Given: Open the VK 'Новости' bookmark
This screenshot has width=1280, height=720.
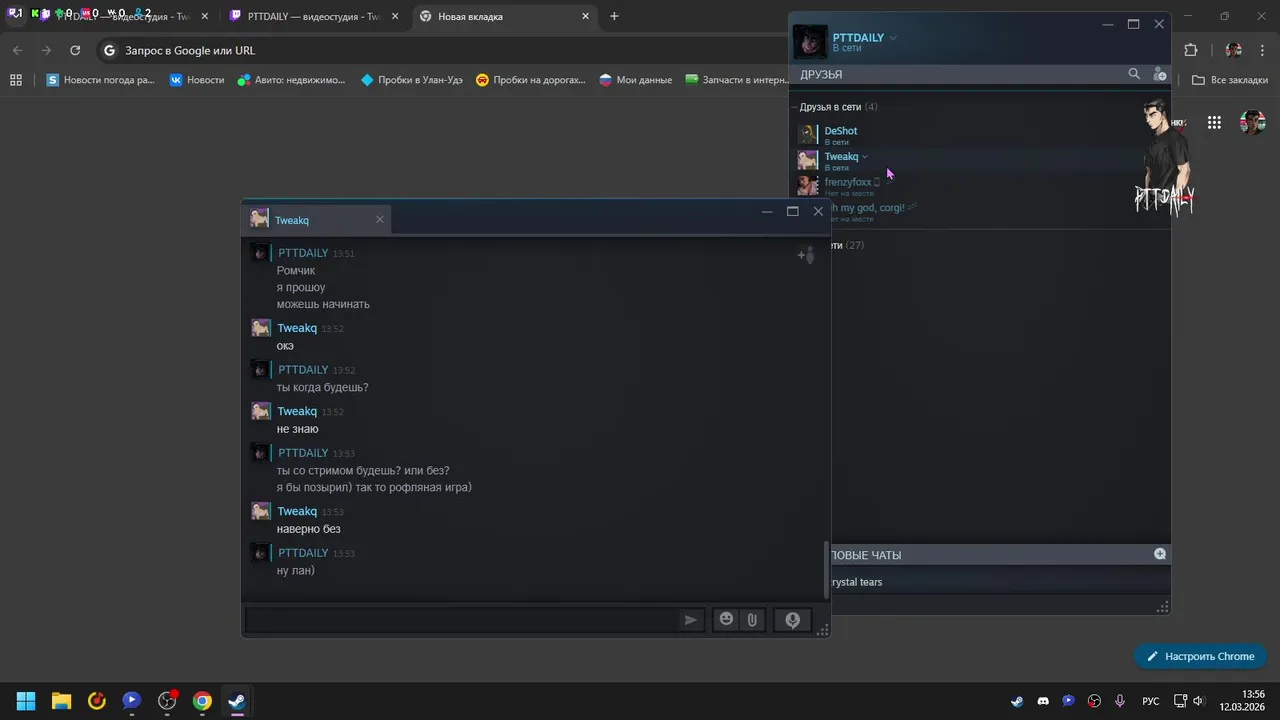Looking at the screenshot, I should (x=197, y=80).
